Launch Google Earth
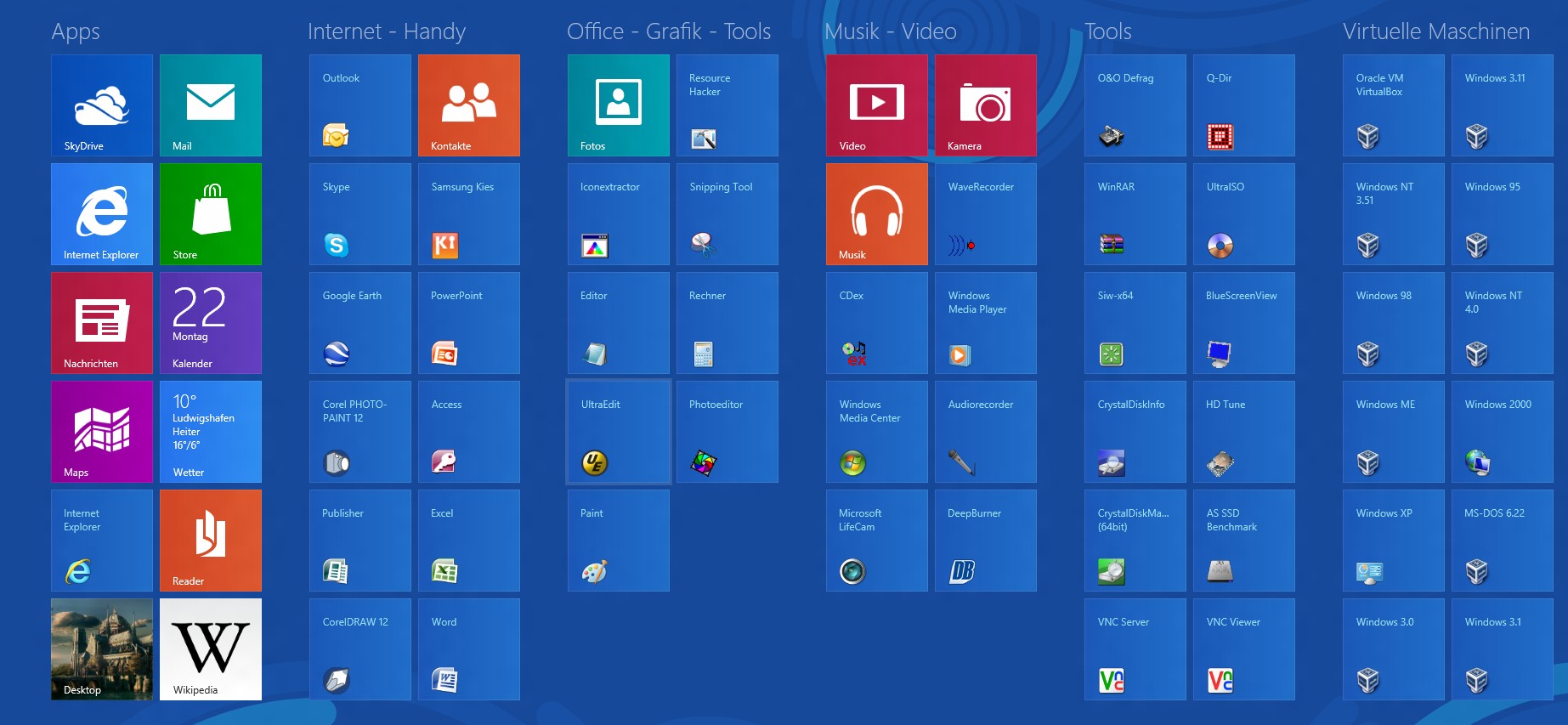Viewport: 1568px width, 725px height. [360, 323]
